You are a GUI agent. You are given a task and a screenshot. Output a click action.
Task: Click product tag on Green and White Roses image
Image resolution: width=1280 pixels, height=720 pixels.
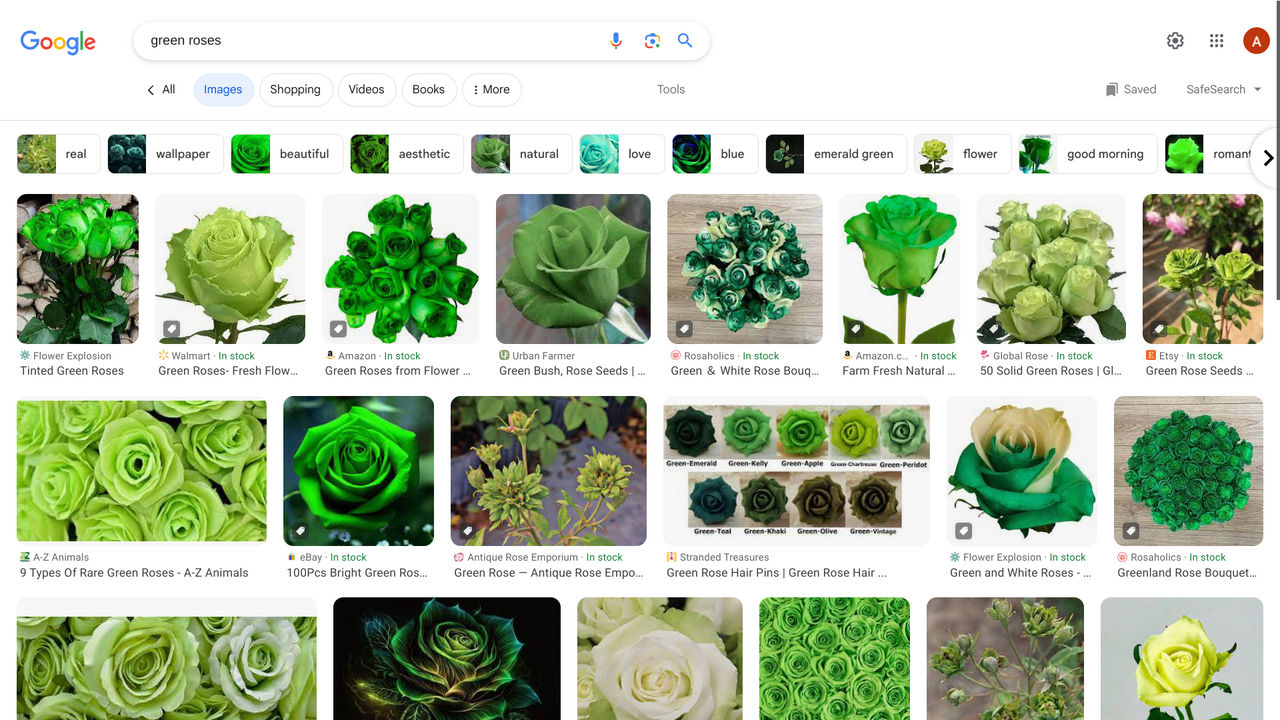point(963,530)
